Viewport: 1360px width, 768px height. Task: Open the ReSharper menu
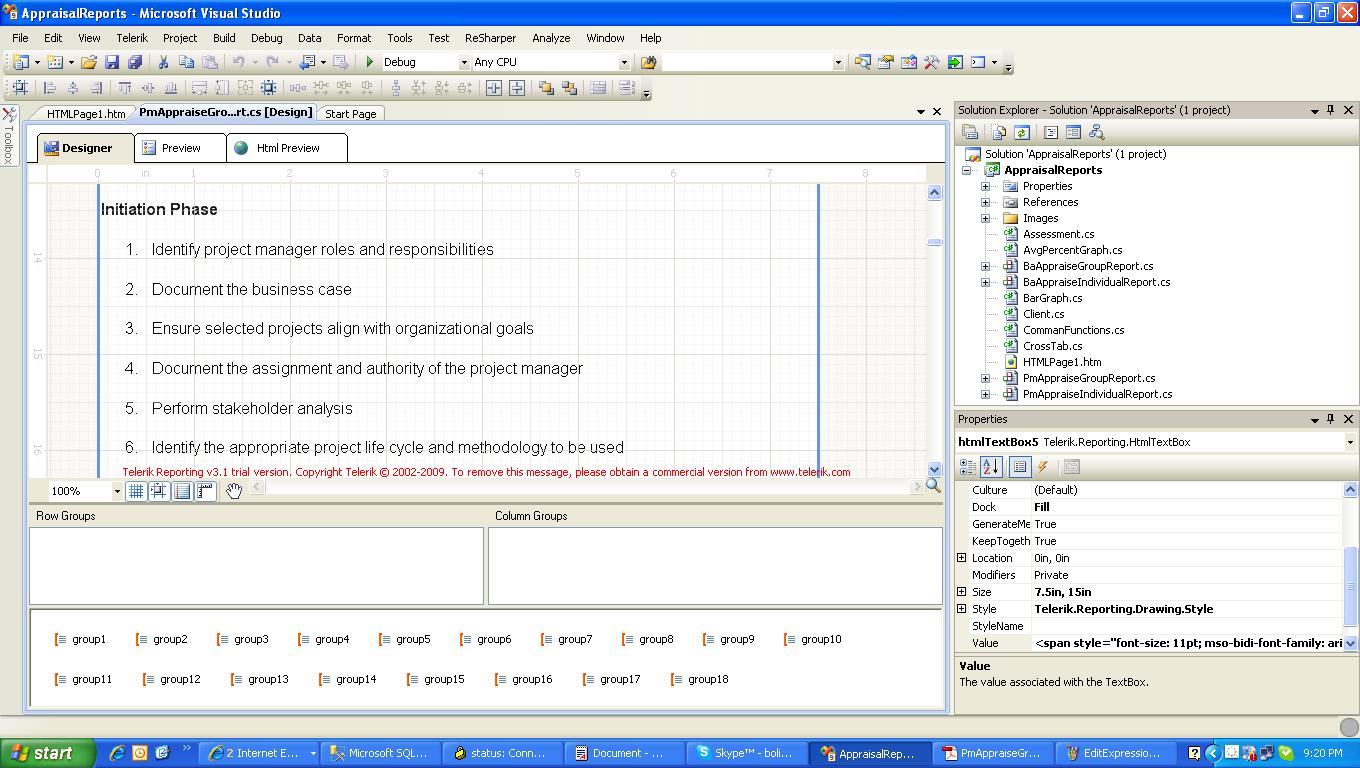point(490,38)
